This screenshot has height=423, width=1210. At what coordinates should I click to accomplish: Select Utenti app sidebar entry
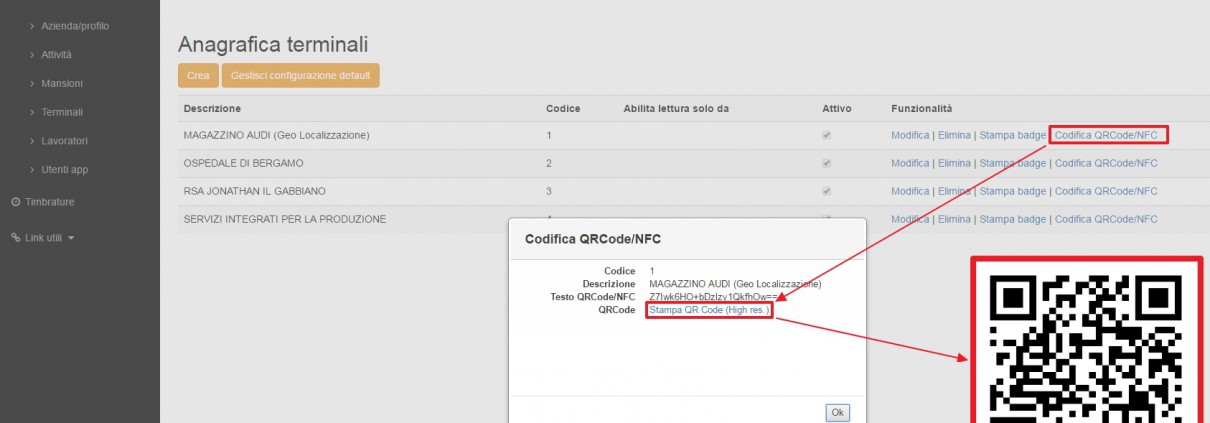pos(65,170)
